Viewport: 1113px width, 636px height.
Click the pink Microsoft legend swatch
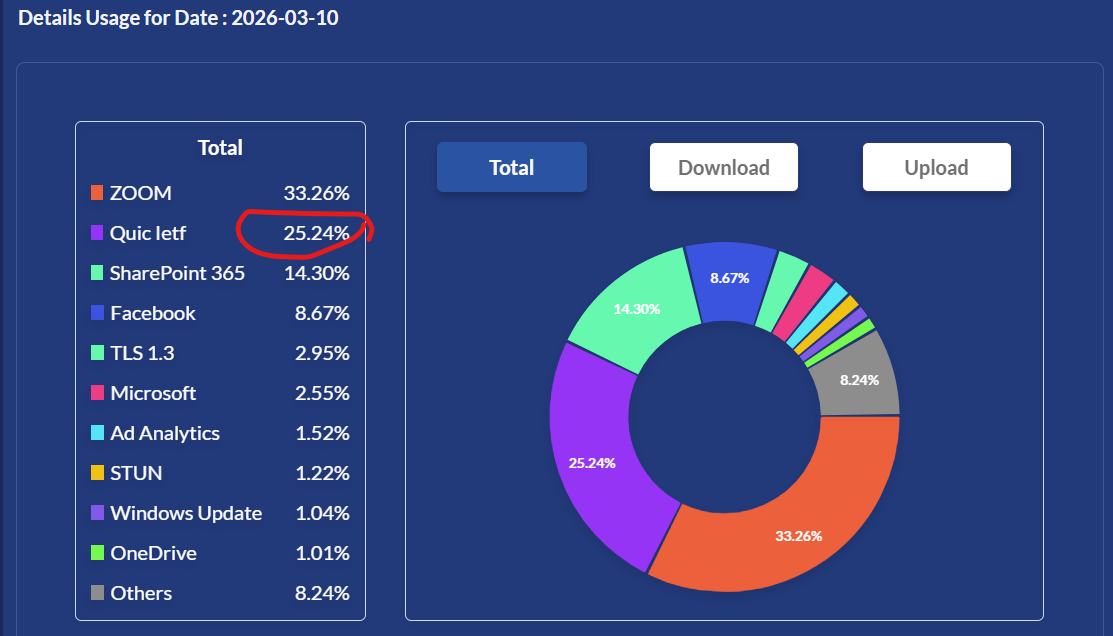click(x=97, y=393)
